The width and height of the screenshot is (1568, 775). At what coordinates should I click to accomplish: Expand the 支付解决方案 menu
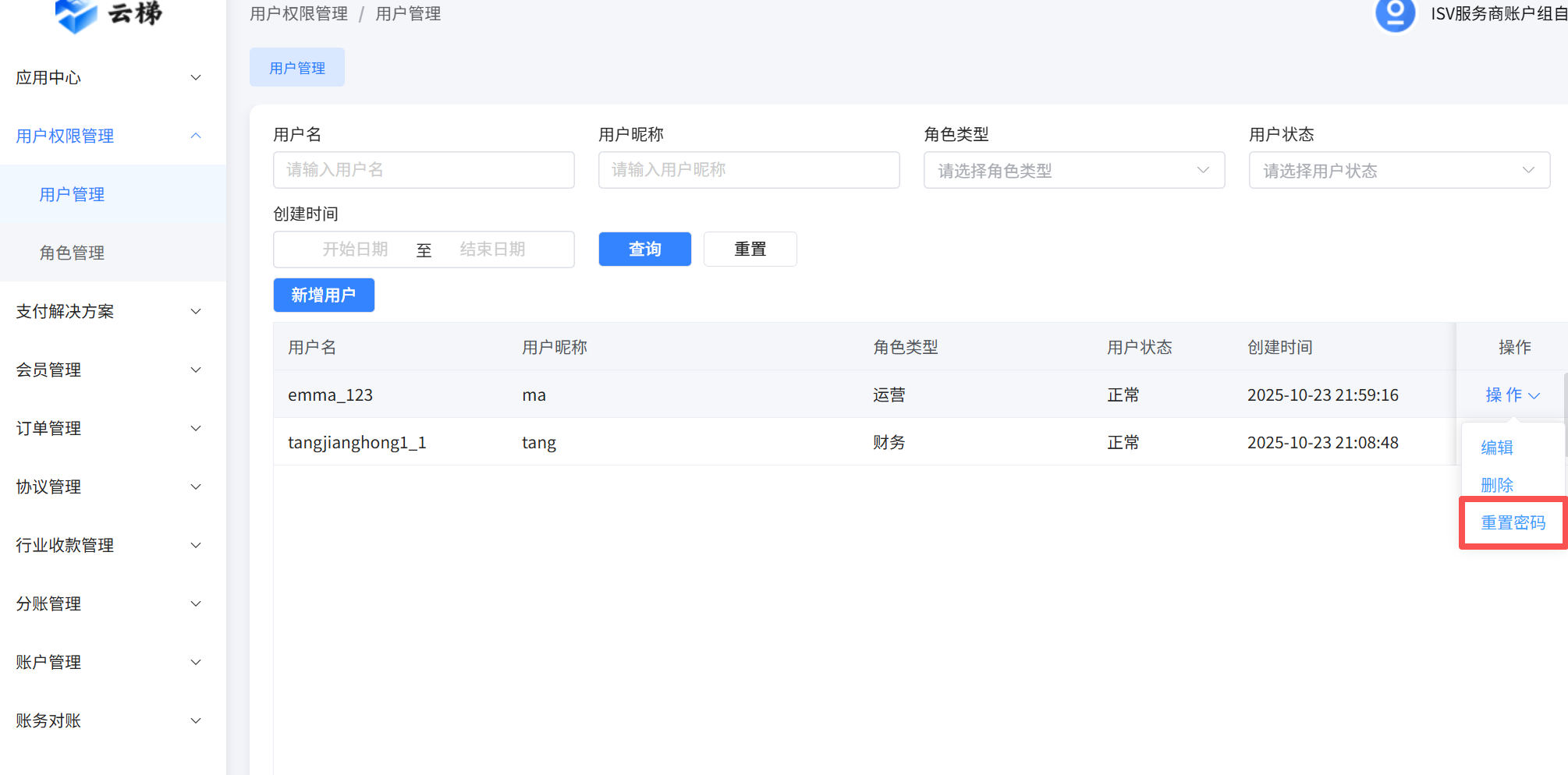pos(108,312)
